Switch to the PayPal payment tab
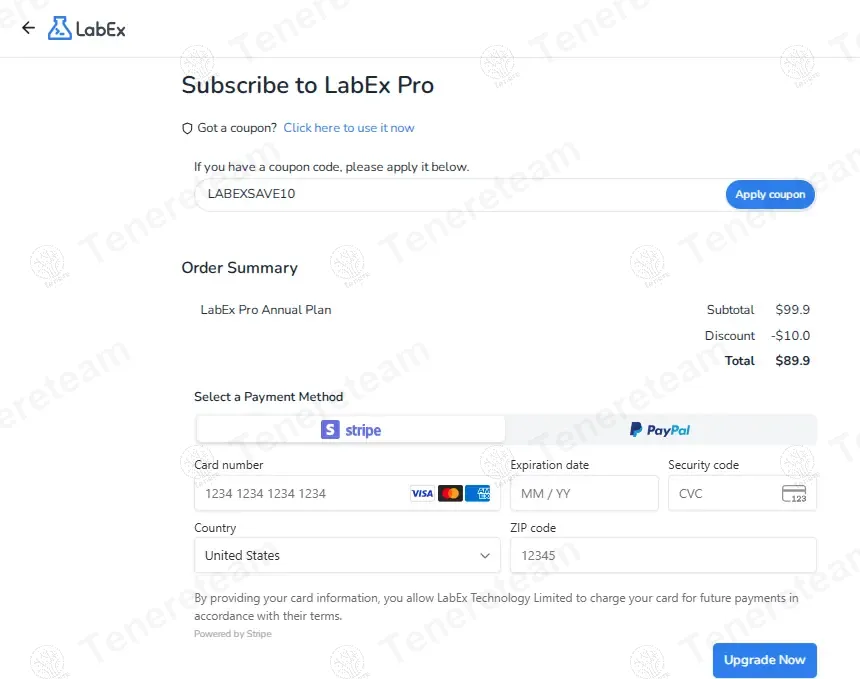Viewport: 860px width, 679px height. click(660, 430)
